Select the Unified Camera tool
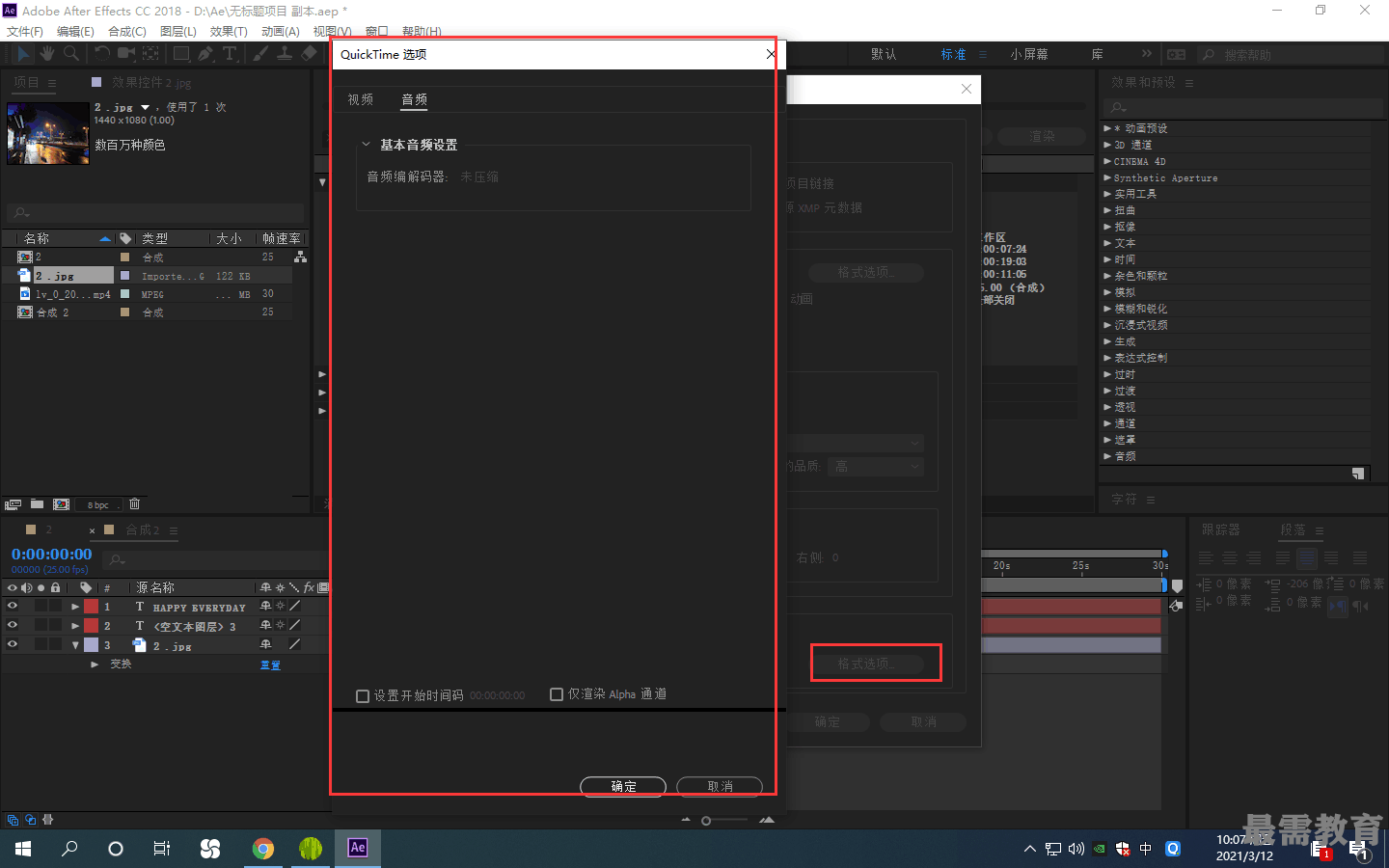 [126, 54]
